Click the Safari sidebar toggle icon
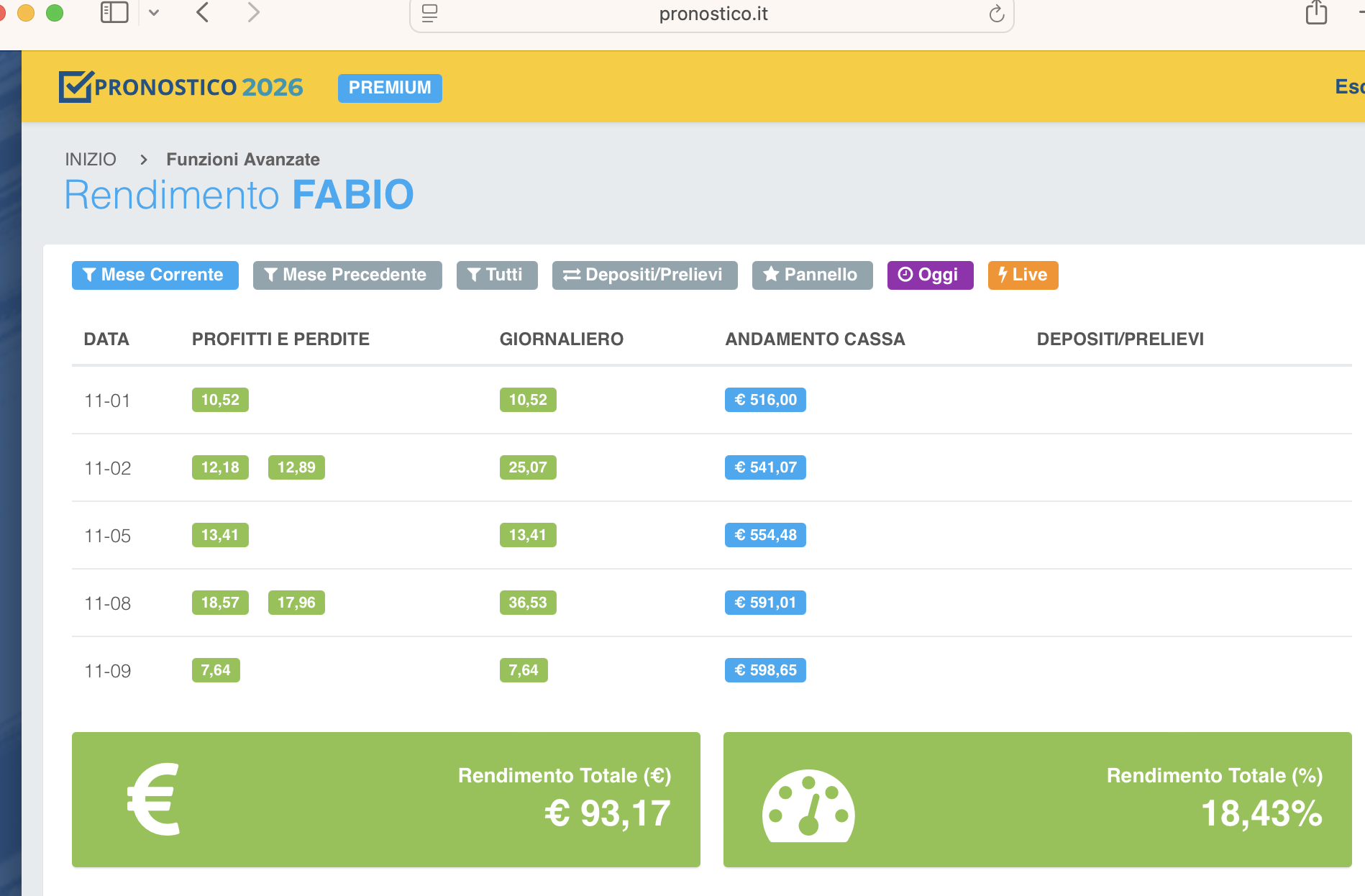Screen dimensions: 1365x896 tap(114, 12)
